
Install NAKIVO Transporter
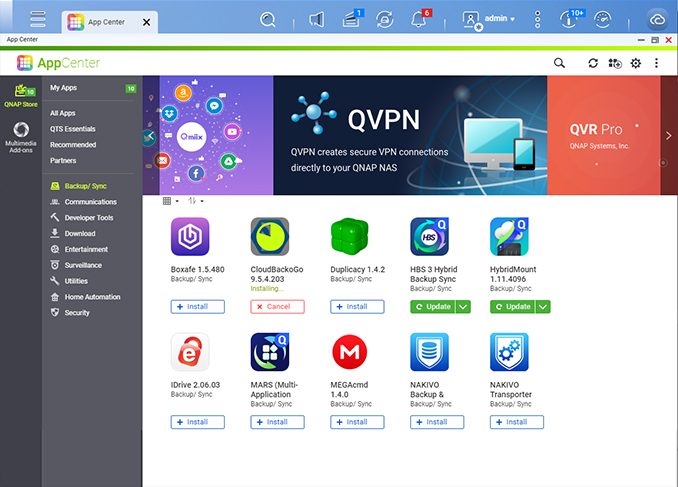point(517,422)
